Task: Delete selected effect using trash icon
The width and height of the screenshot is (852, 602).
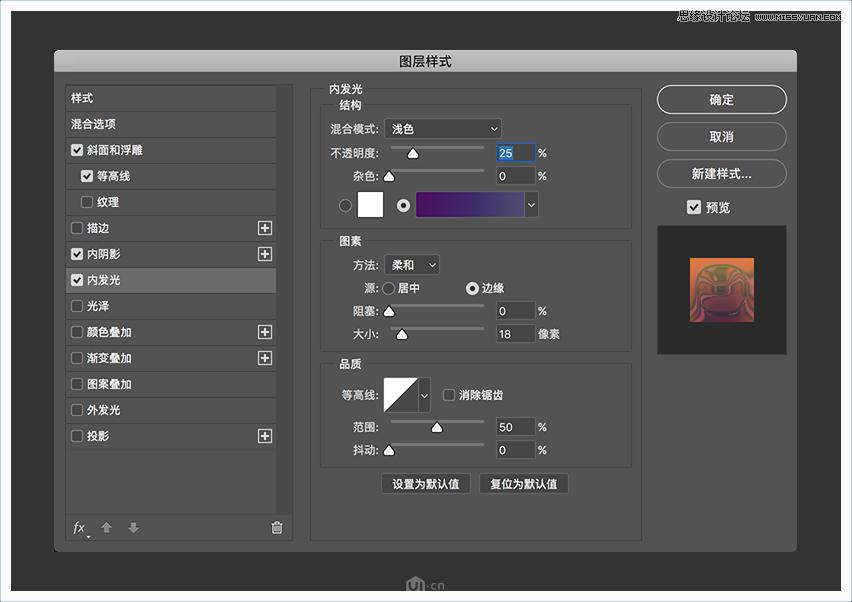Action: coord(276,528)
